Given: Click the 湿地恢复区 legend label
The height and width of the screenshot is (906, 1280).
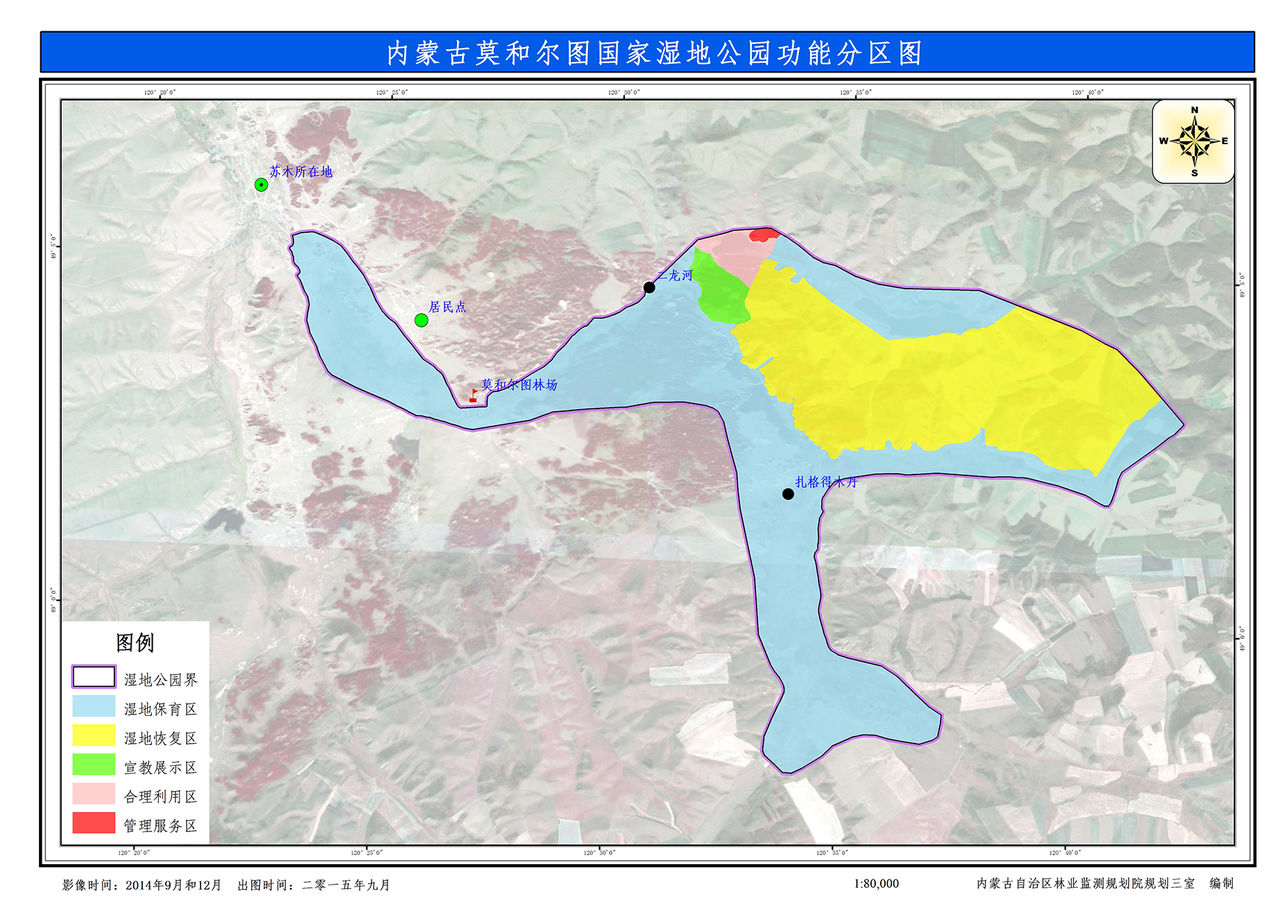Looking at the screenshot, I should point(160,738).
